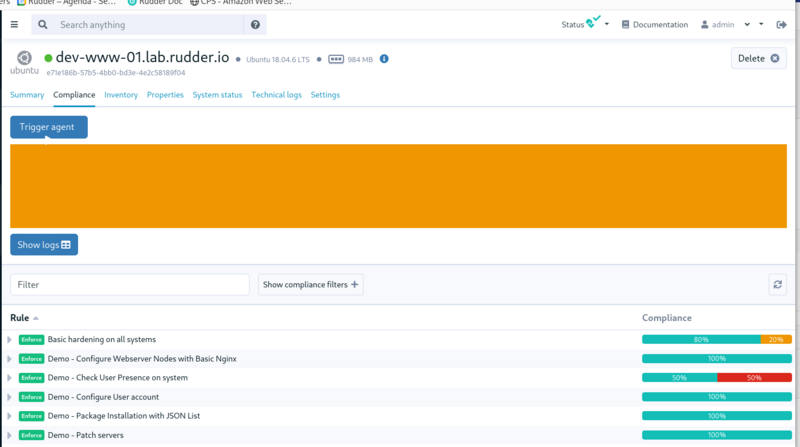Screen dimensions: 800x447
Task: Show node info via the blue info icon
Action: [384, 59]
